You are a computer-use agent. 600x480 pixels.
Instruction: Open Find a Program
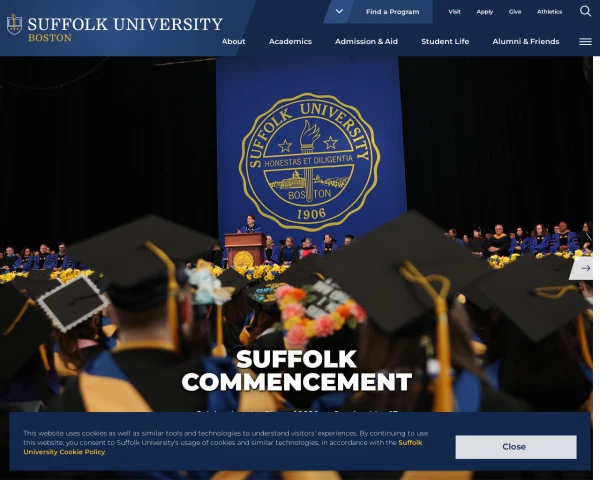coord(392,12)
